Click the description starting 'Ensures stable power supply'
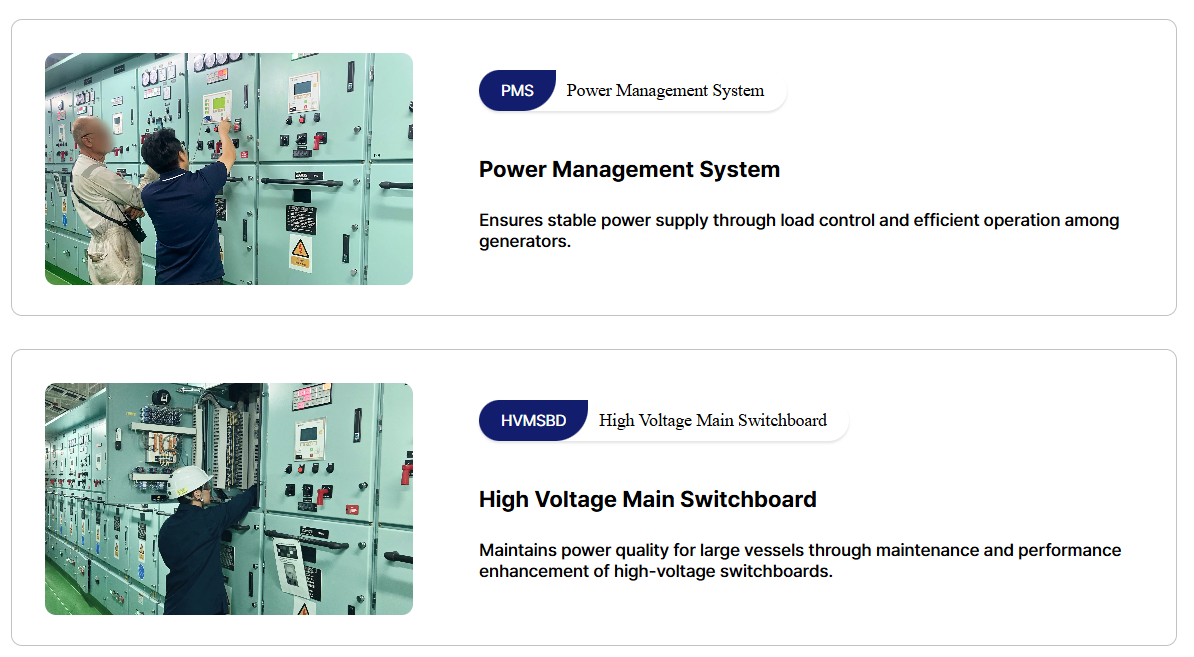Viewport: 1194px width, 657px height. (798, 221)
